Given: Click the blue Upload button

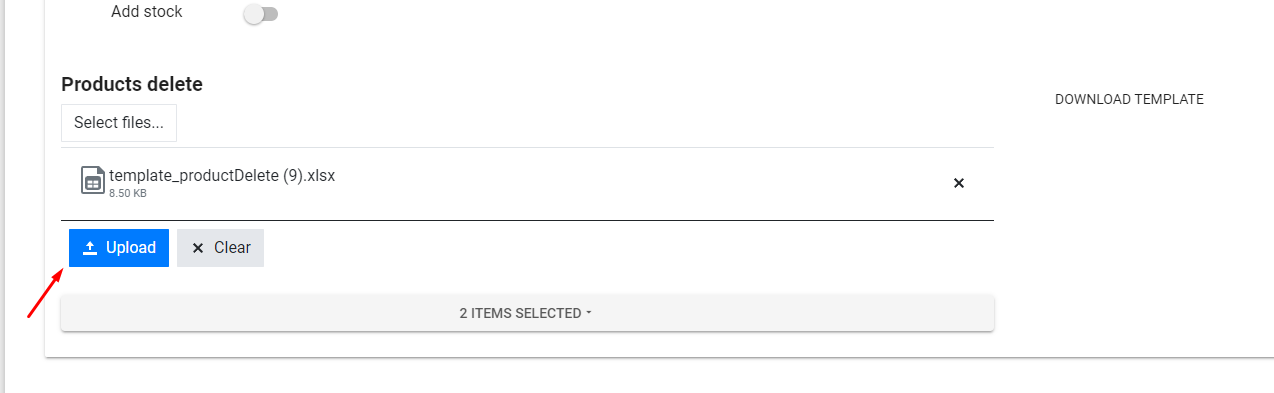Looking at the screenshot, I should tap(119, 248).
